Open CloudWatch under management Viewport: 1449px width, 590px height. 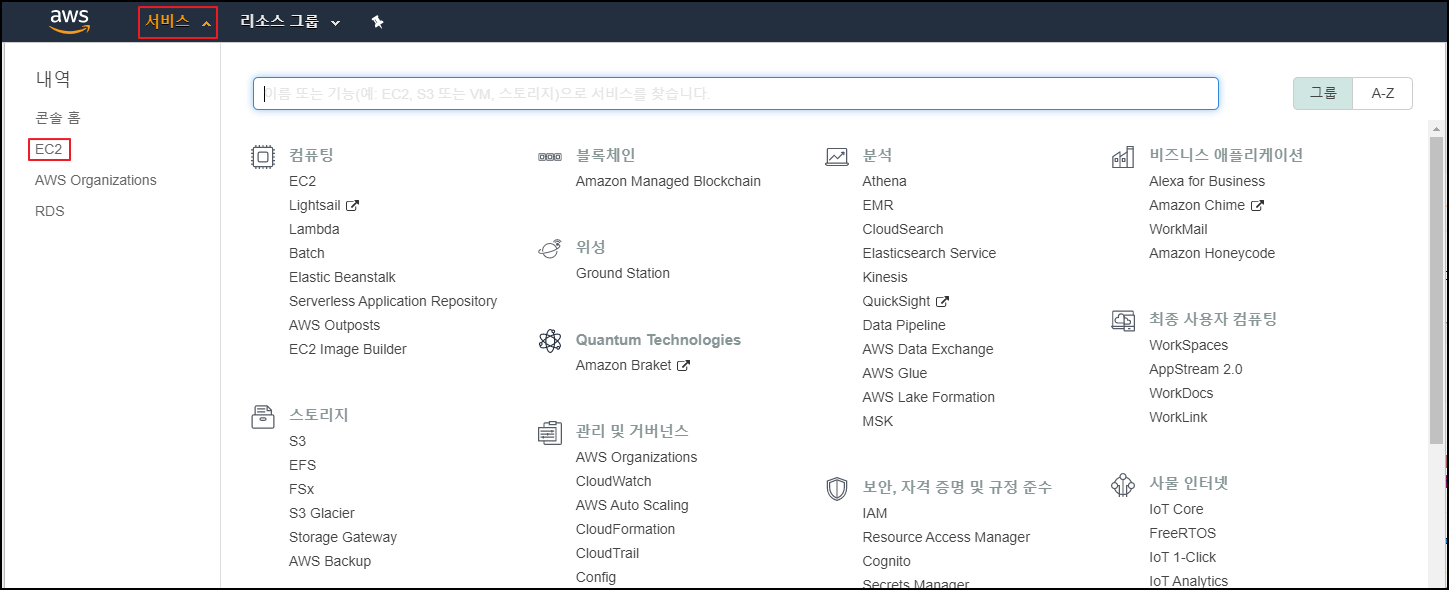click(614, 481)
